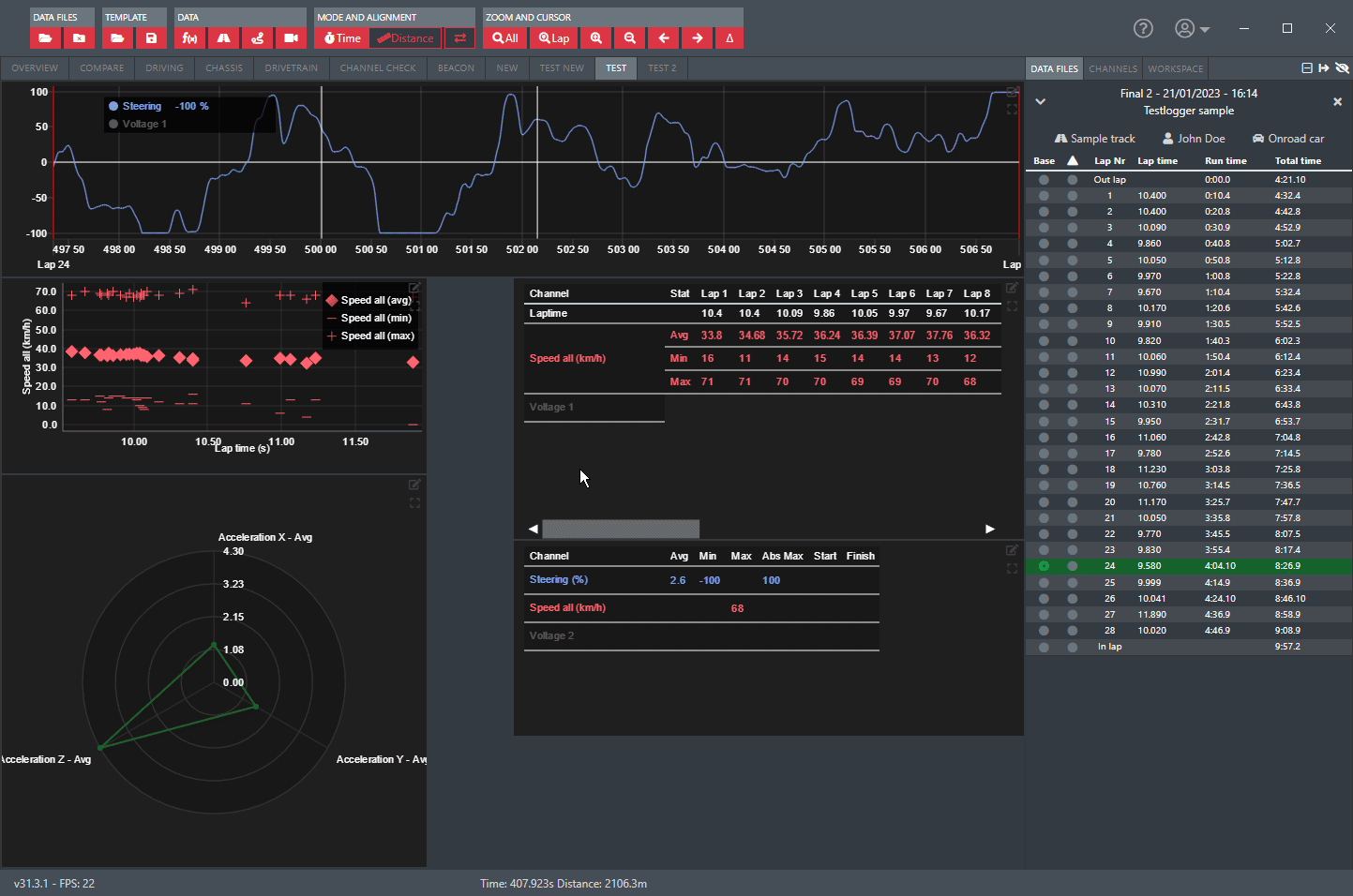Image resolution: width=1353 pixels, height=896 pixels.
Task: Collapse all using the minus box icon
Action: point(1307,68)
